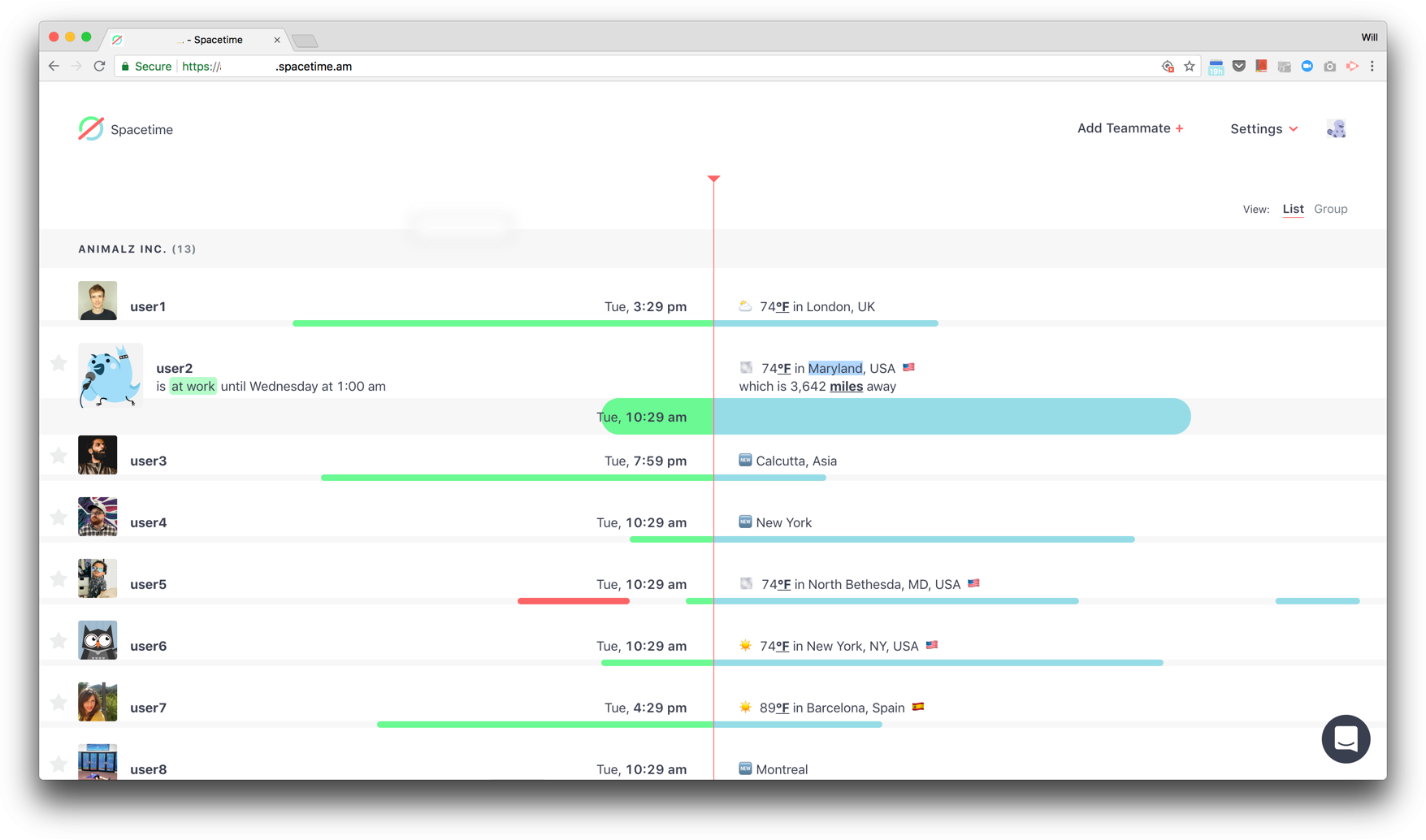Screen dimensions: 1426x840
Task: Reload the page with refresh icon
Action: click(100, 67)
